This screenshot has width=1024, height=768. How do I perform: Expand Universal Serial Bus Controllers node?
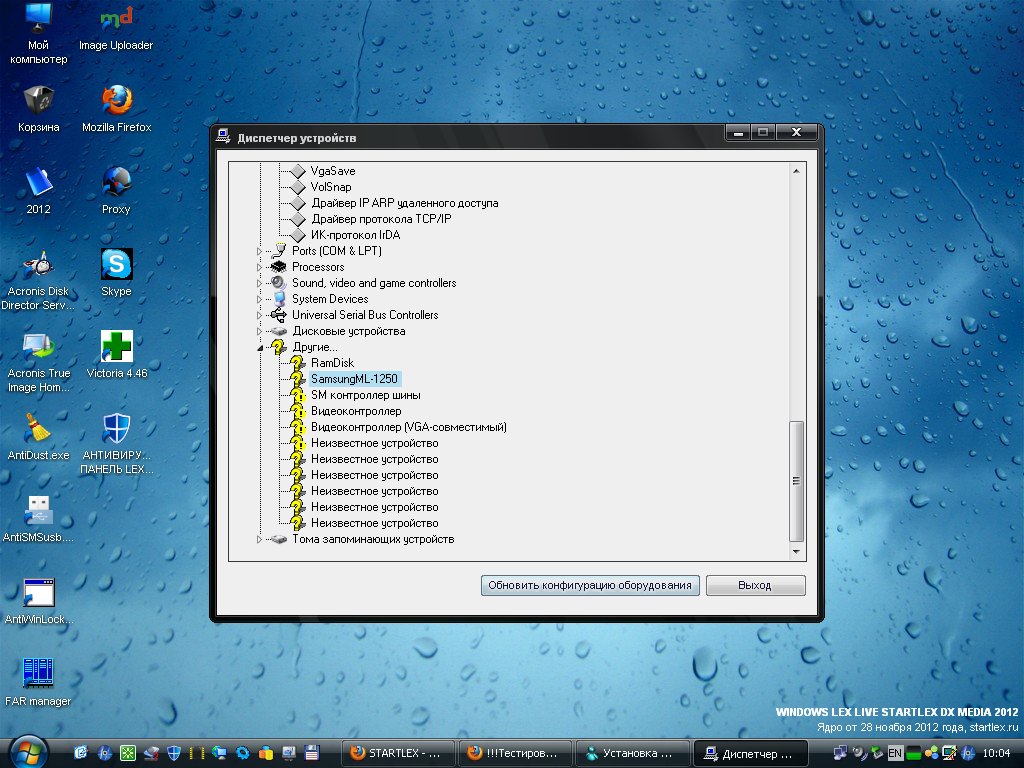pos(261,315)
